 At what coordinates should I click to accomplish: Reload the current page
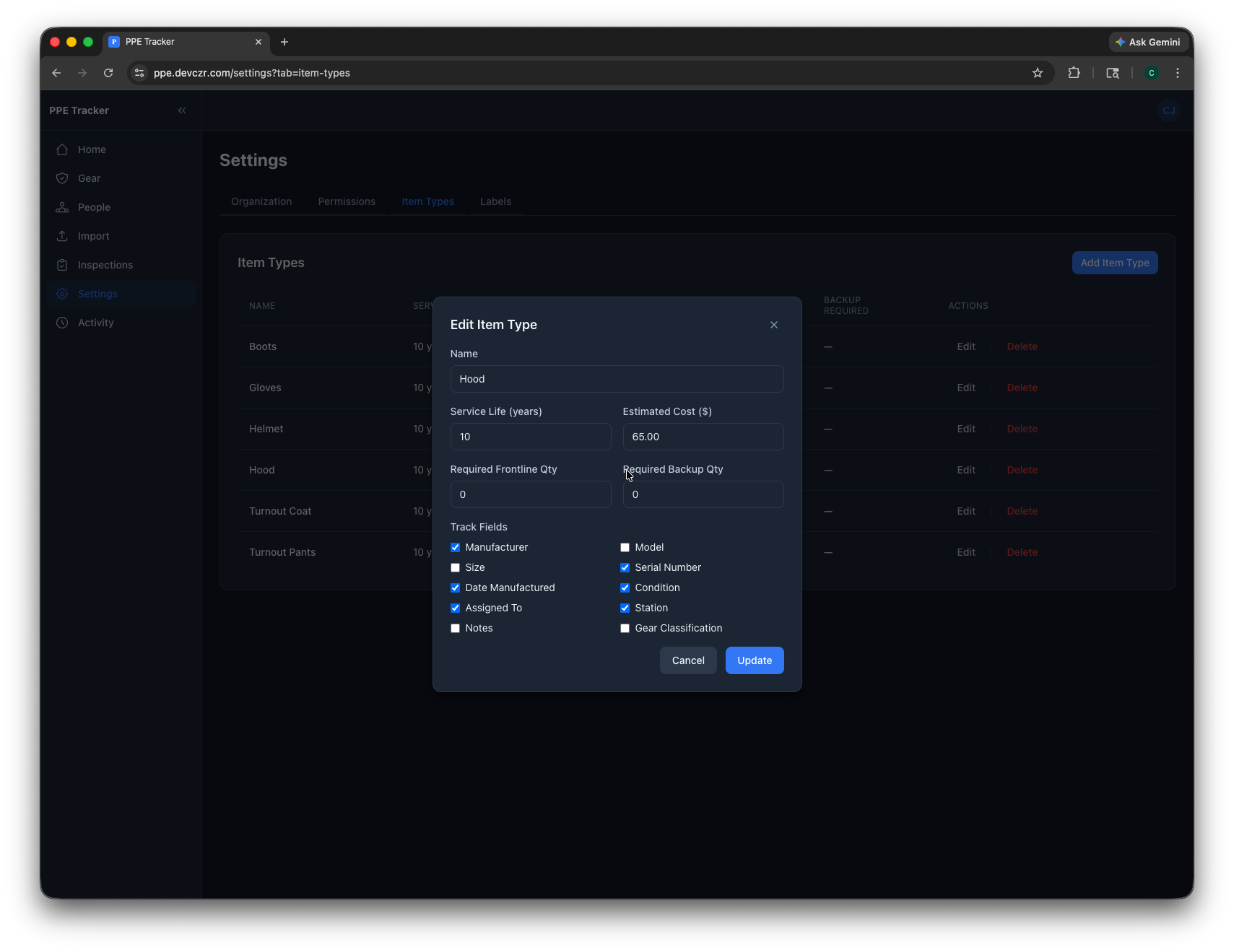pyautogui.click(x=108, y=73)
